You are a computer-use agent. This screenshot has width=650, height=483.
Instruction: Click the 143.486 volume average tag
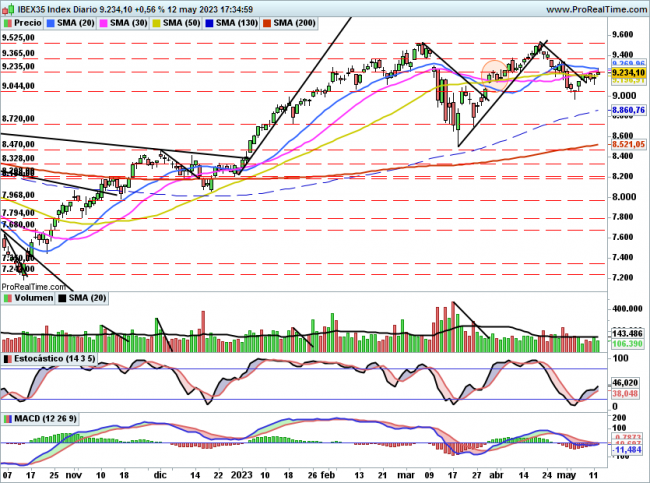click(x=628, y=334)
